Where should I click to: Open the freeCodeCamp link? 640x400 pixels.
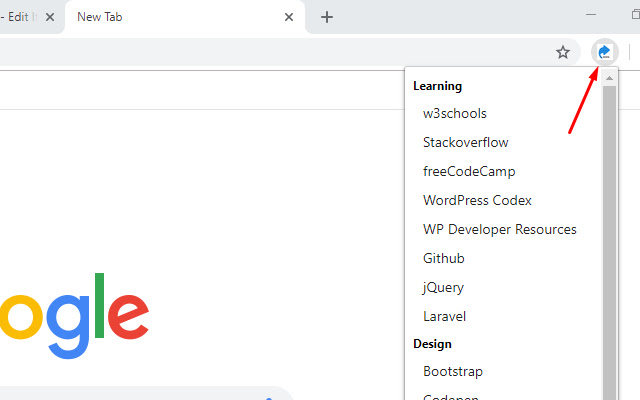tap(469, 171)
